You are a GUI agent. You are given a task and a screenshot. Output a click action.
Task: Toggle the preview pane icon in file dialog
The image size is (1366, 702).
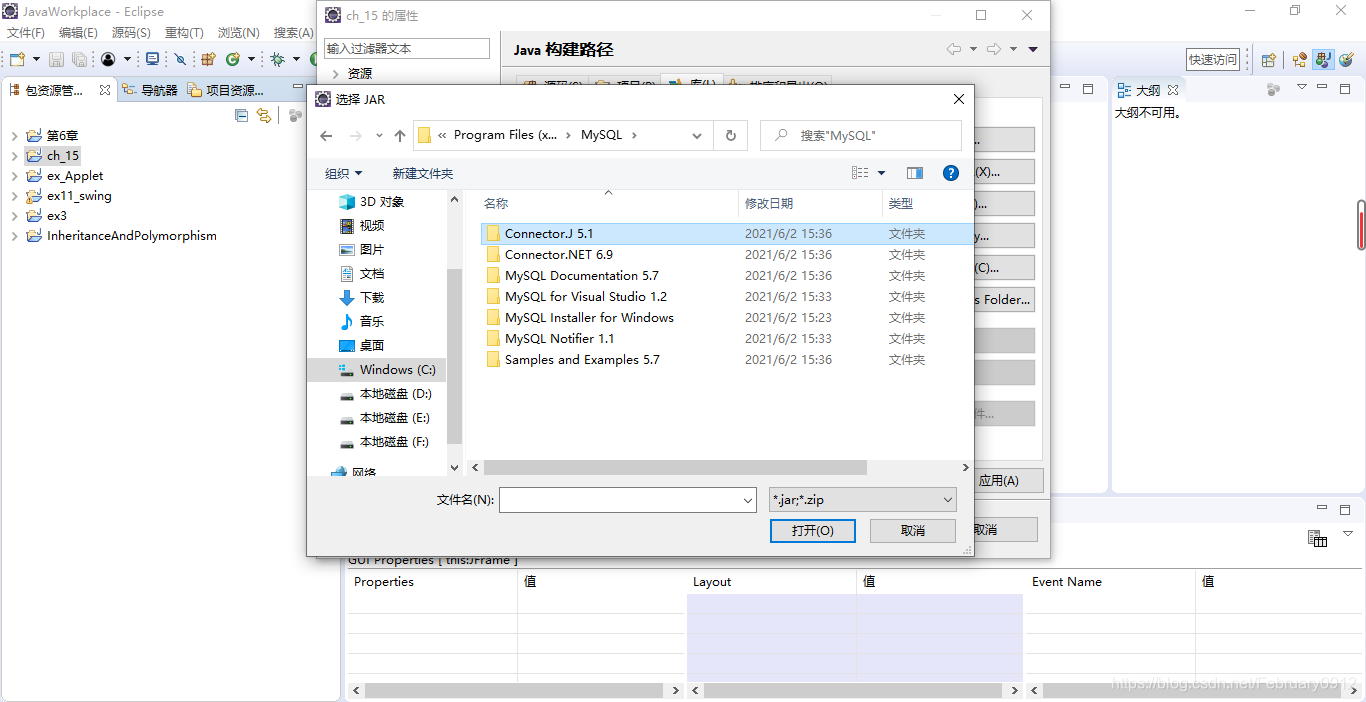(x=914, y=173)
